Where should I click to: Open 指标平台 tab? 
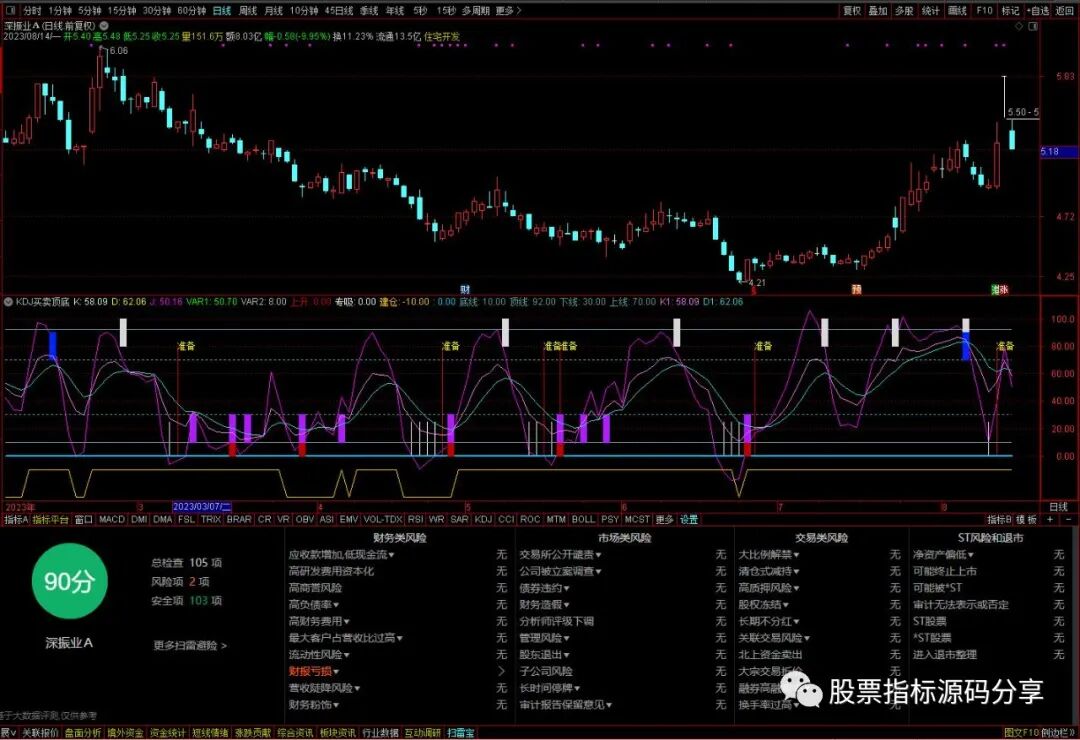pos(51,520)
